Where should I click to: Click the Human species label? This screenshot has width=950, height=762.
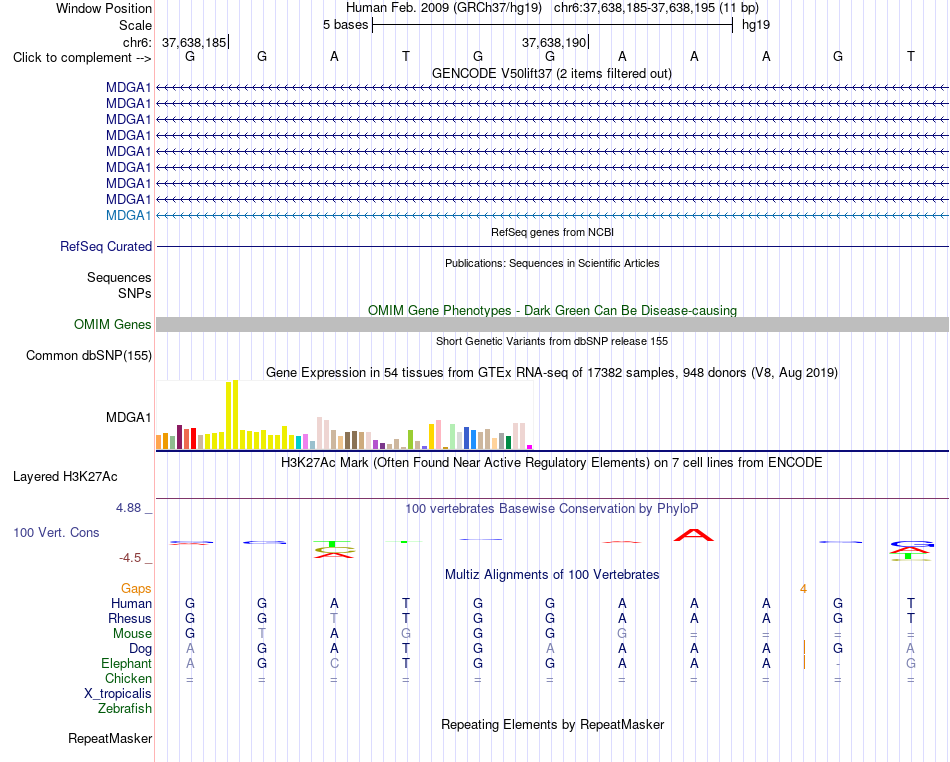pos(131,603)
